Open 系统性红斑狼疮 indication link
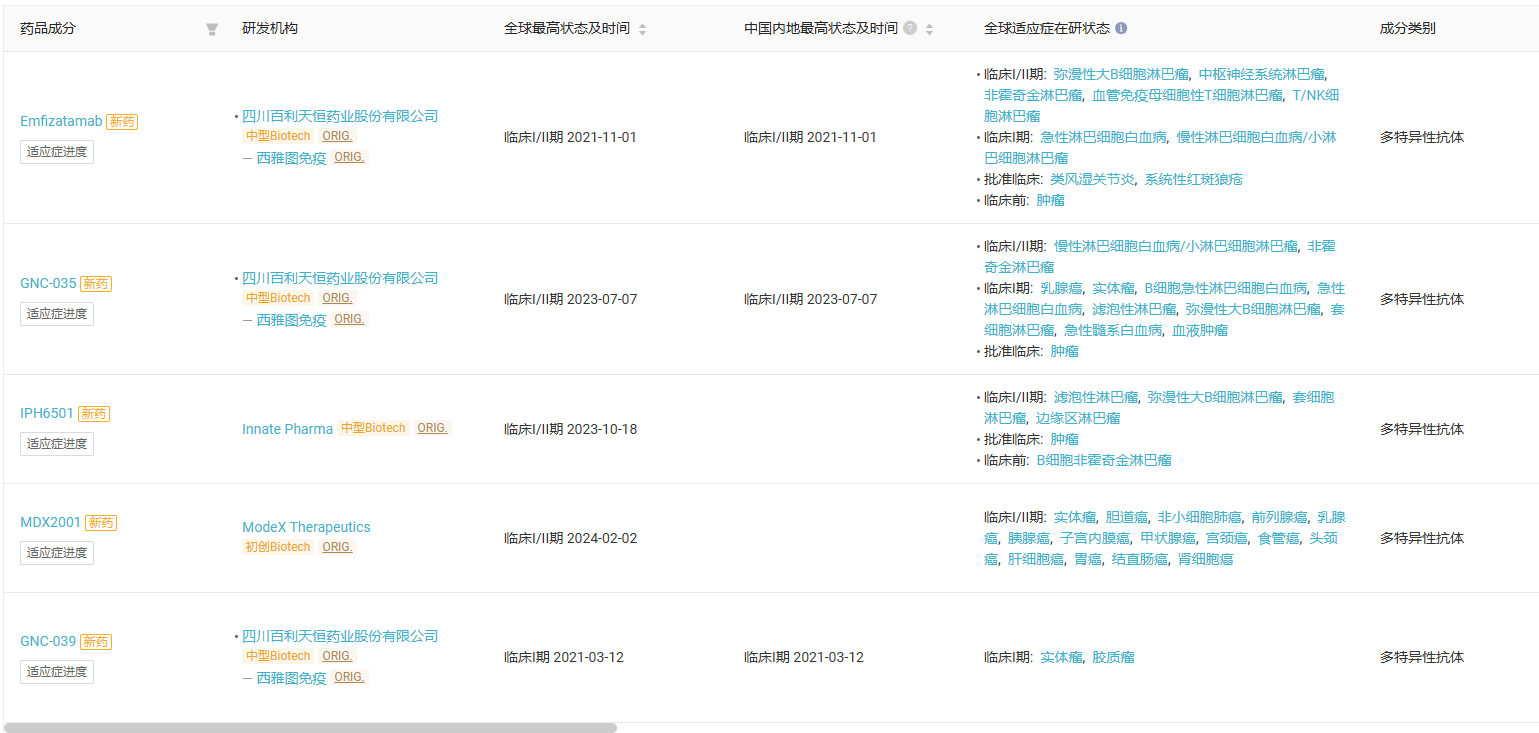The width and height of the screenshot is (1539, 733). tap(1194, 179)
